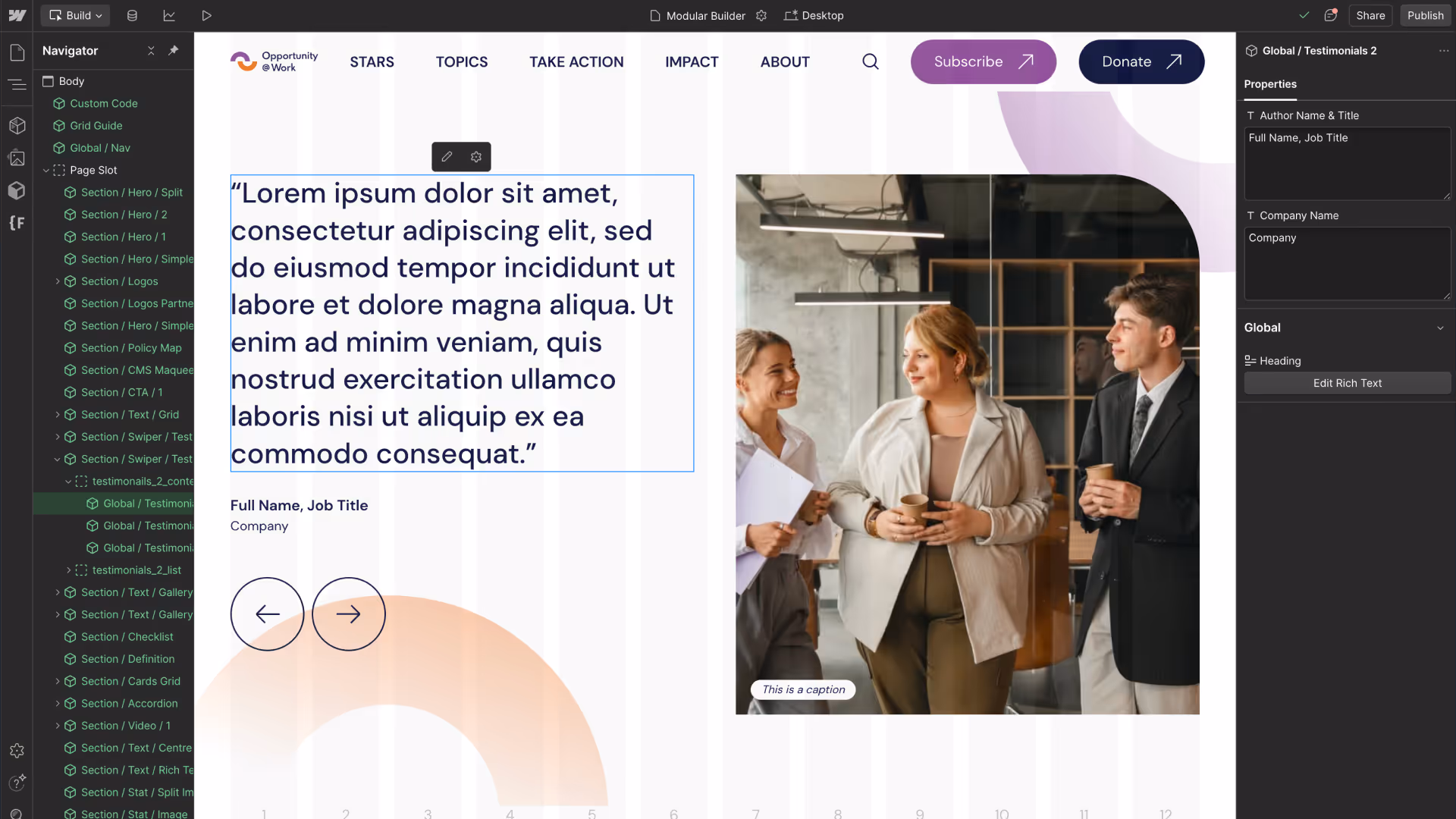
Task: Click Edit Rich Text button
Action: [1347, 383]
